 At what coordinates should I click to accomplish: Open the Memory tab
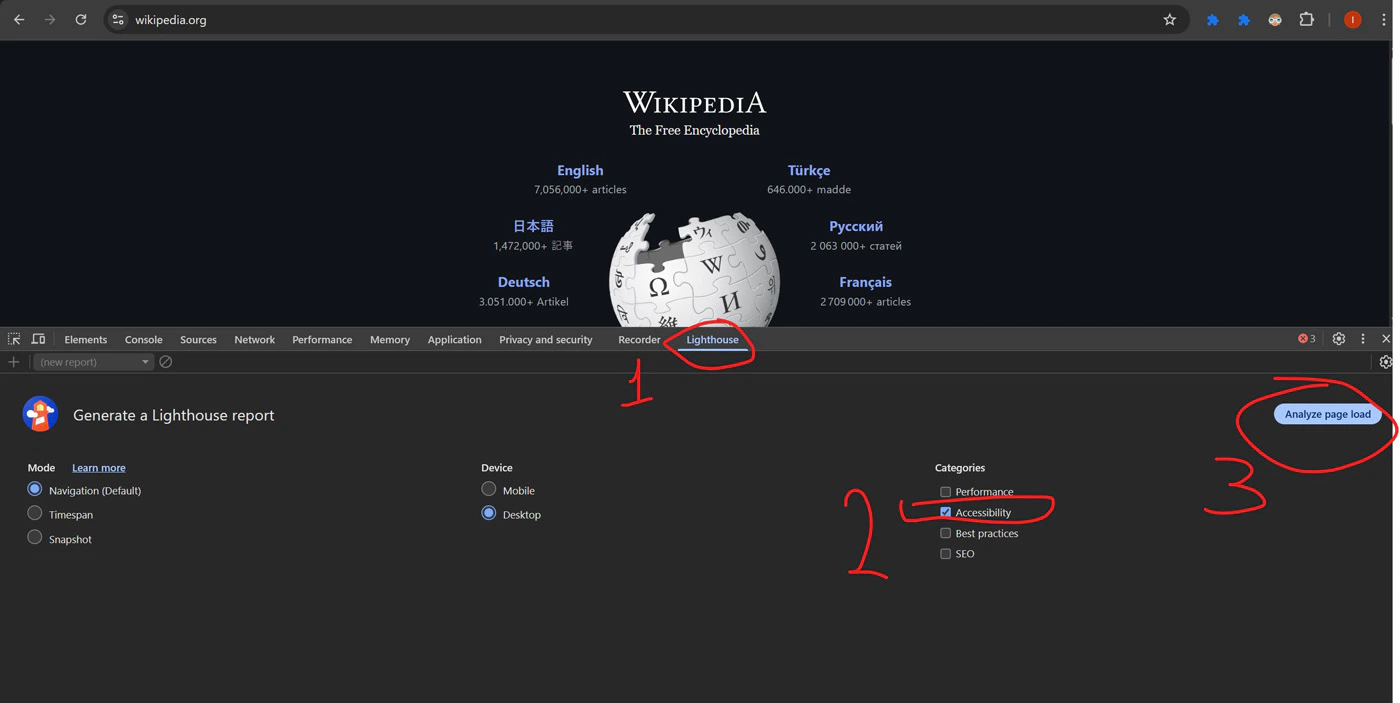(390, 340)
